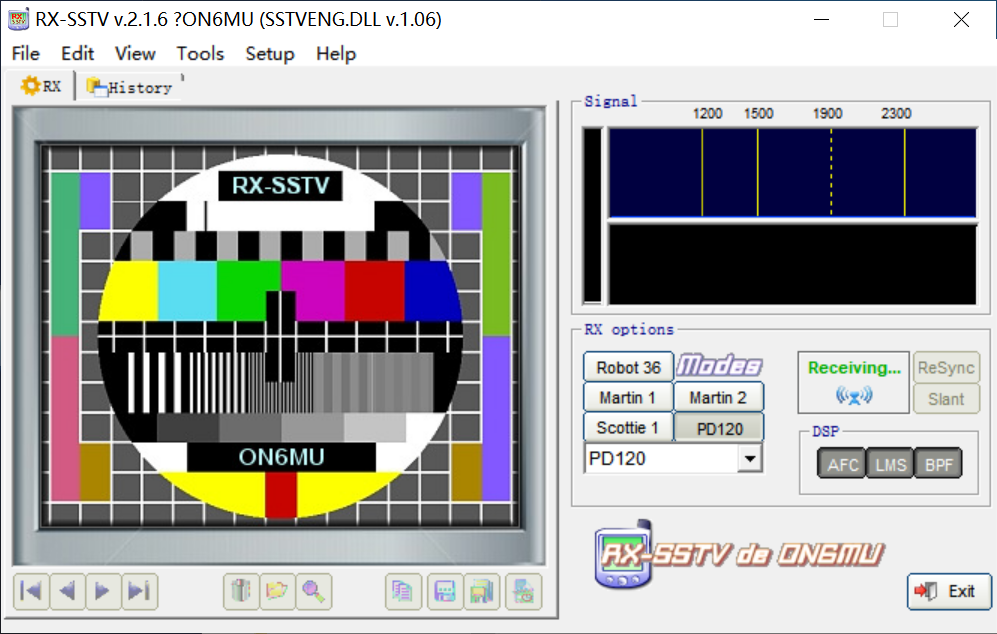This screenshot has width=997, height=634.
Task: Select Robot 36 mode
Action: pos(628,367)
